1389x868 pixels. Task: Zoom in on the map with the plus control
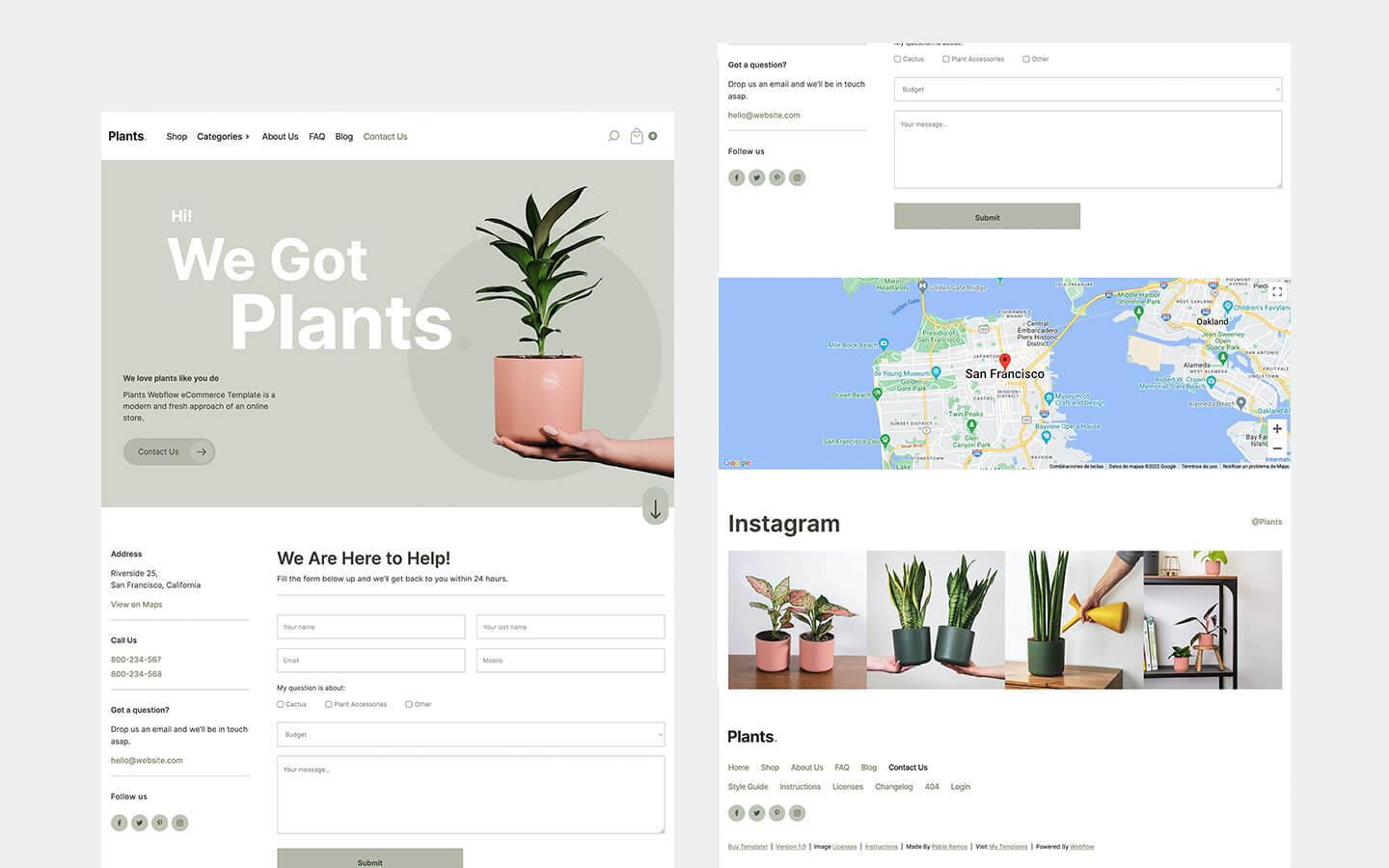(x=1276, y=428)
